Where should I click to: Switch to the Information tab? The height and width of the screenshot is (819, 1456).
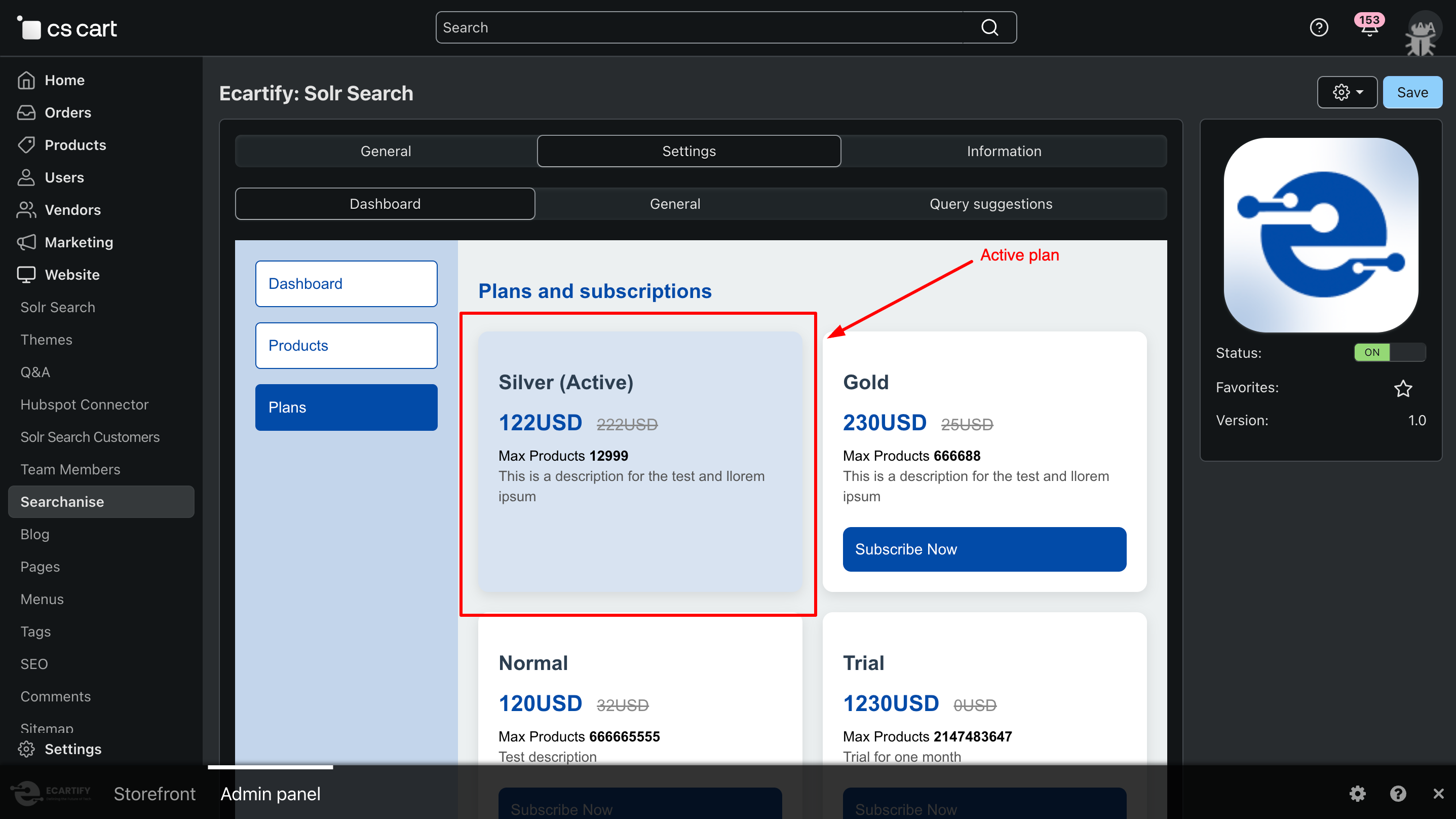[x=1003, y=151]
